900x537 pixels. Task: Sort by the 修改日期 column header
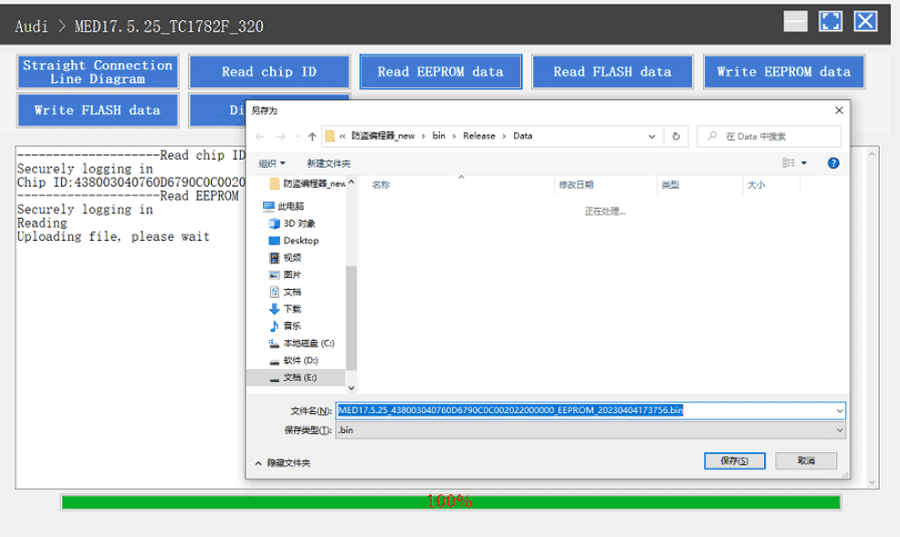coord(576,185)
